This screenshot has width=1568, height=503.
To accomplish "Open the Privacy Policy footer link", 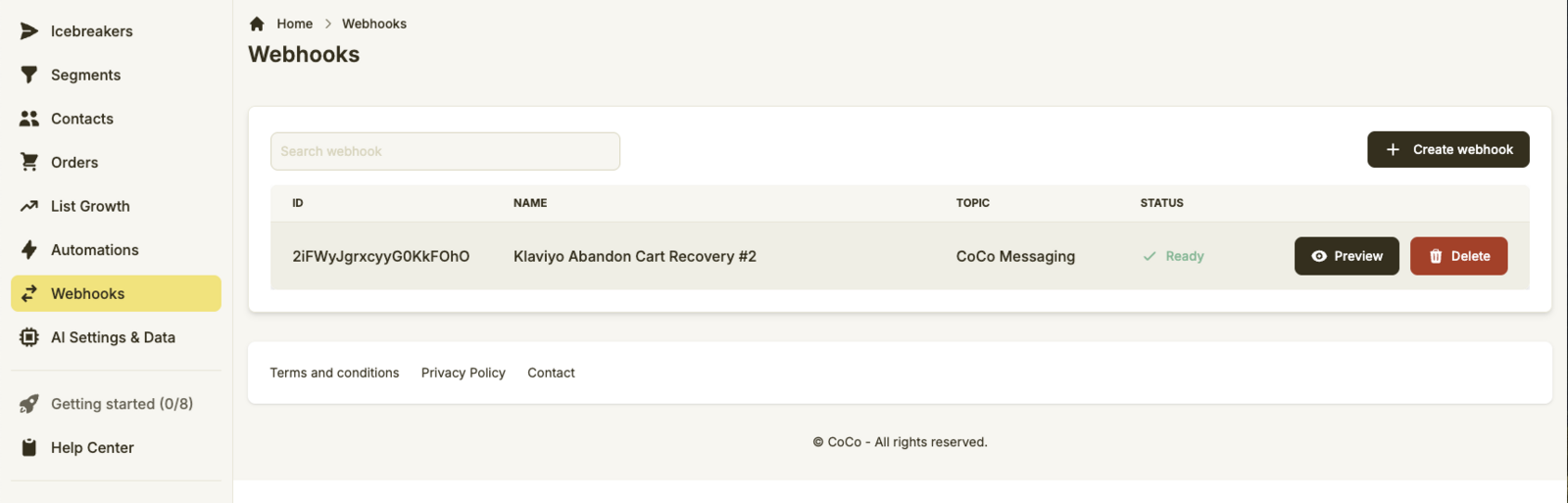I will pyautogui.click(x=463, y=373).
